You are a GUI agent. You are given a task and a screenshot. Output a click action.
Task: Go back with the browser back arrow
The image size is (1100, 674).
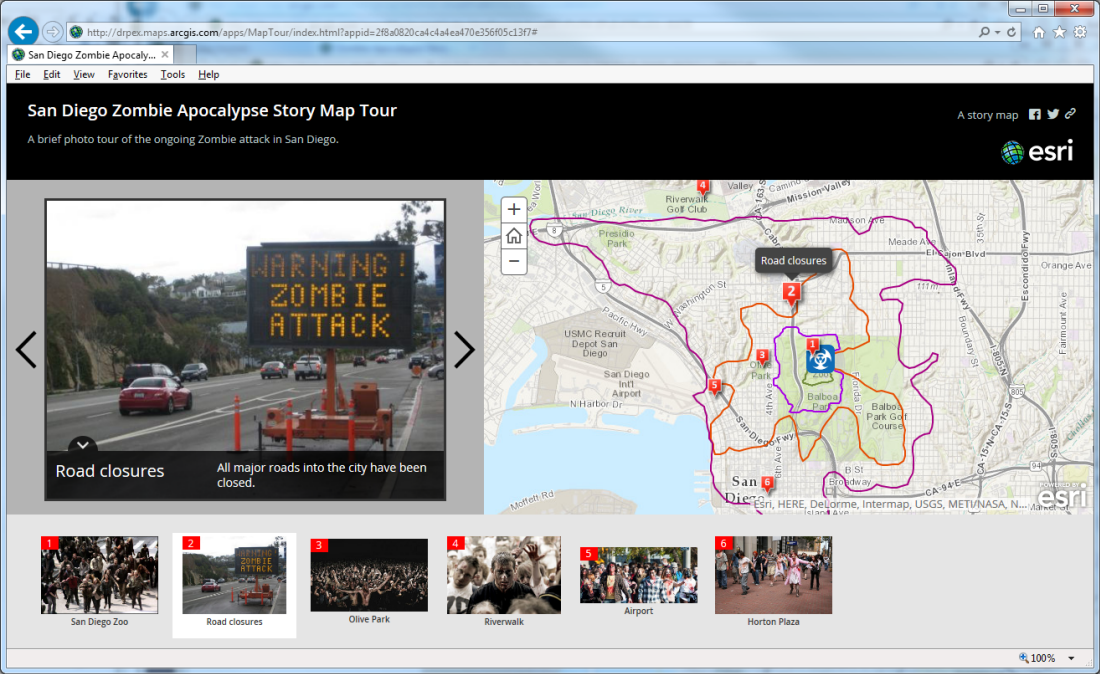tap(23, 32)
